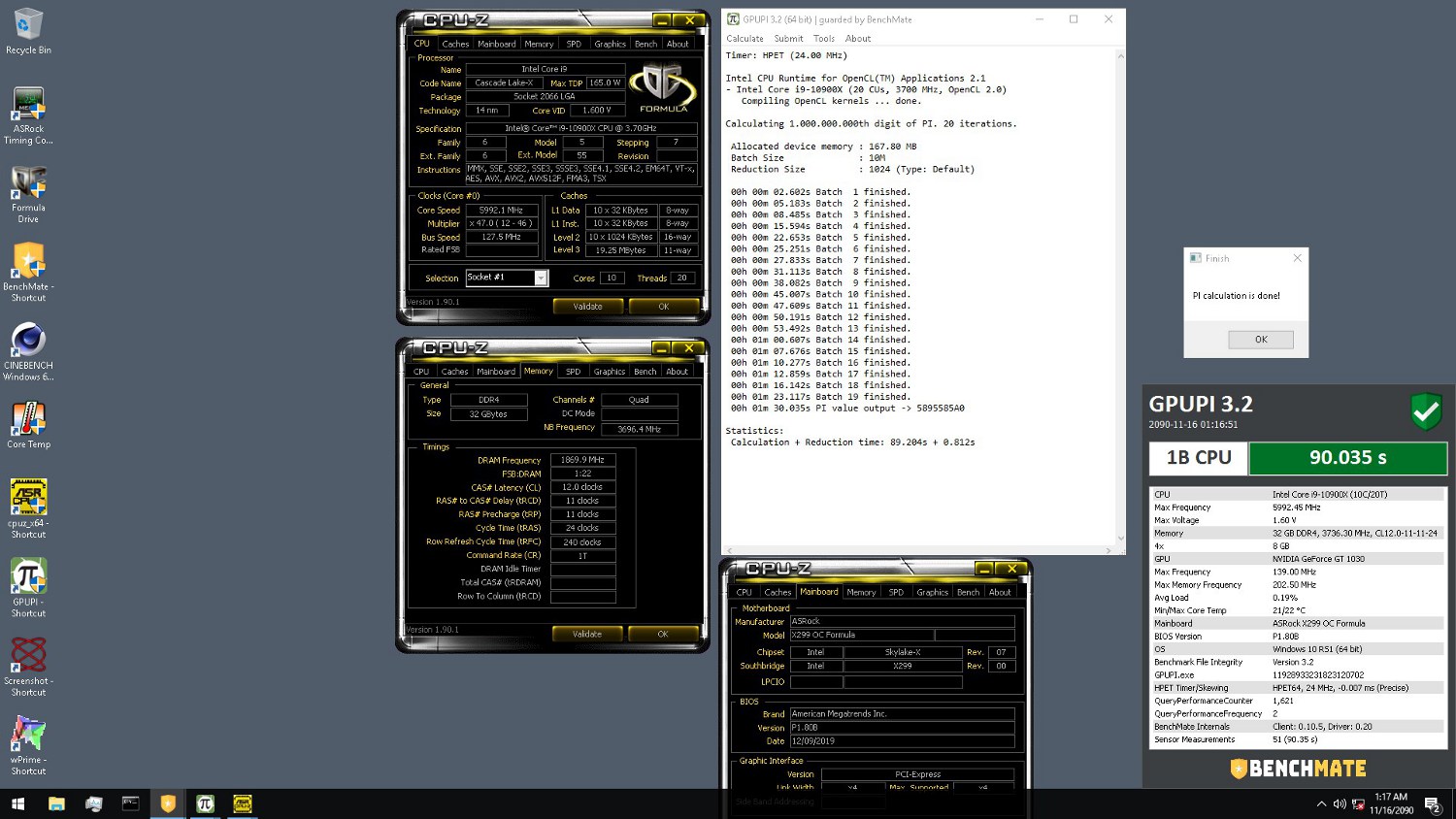This screenshot has height=819, width=1456.
Task: Click the DDR4 memory type field
Action: (x=489, y=400)
